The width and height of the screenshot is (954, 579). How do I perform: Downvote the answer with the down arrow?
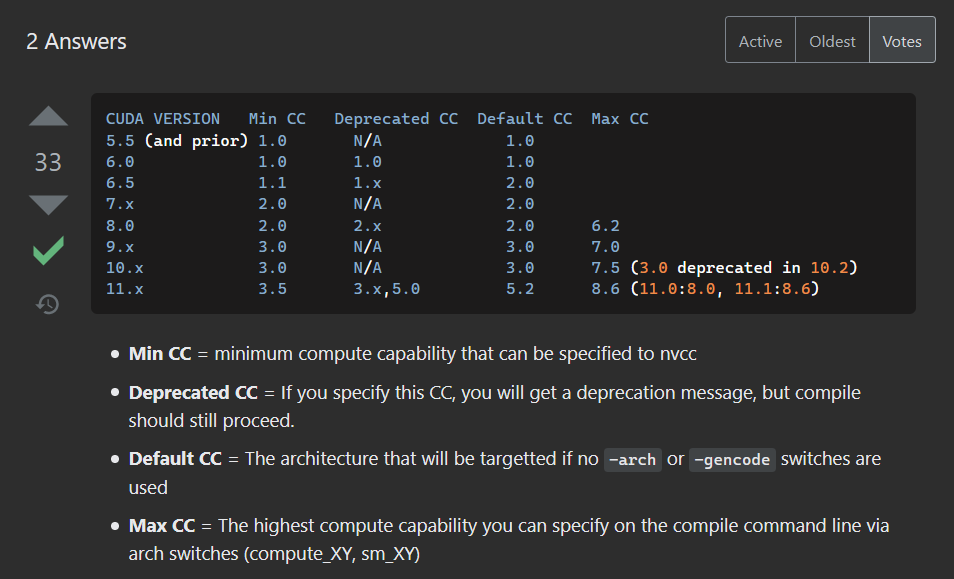(x=48, y=204)
